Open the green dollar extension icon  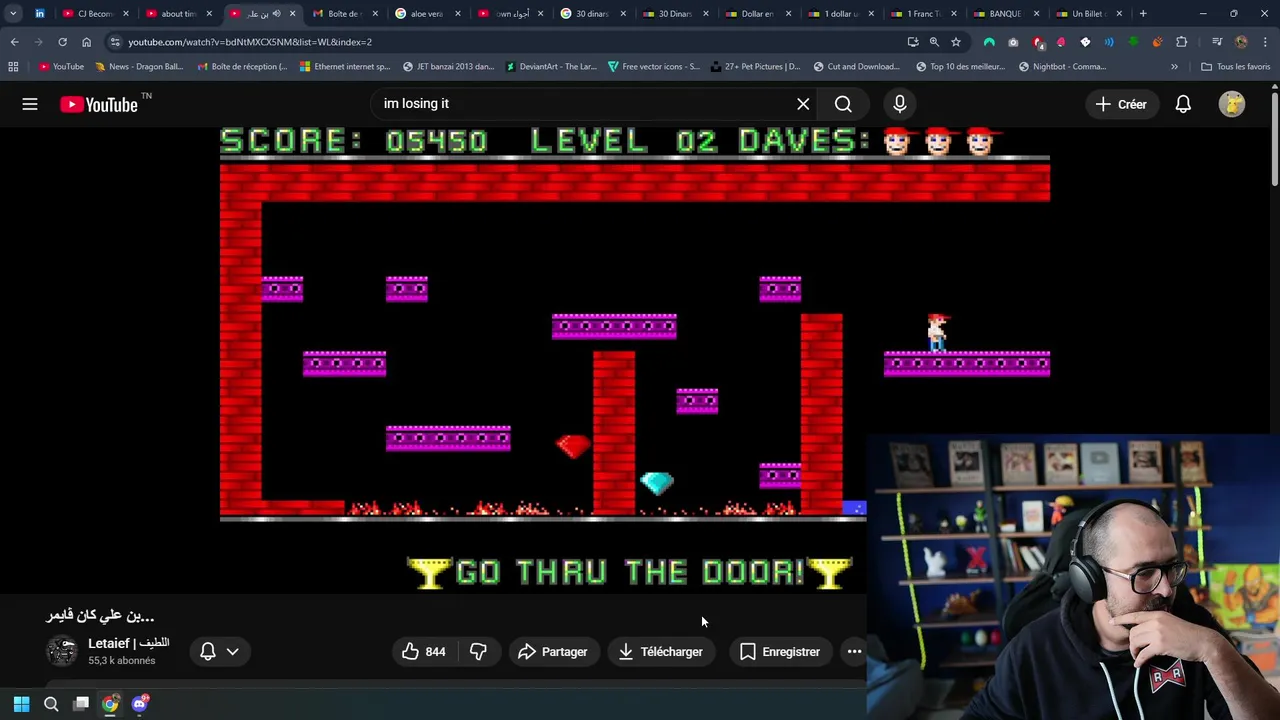click(x=1133, y=42)
